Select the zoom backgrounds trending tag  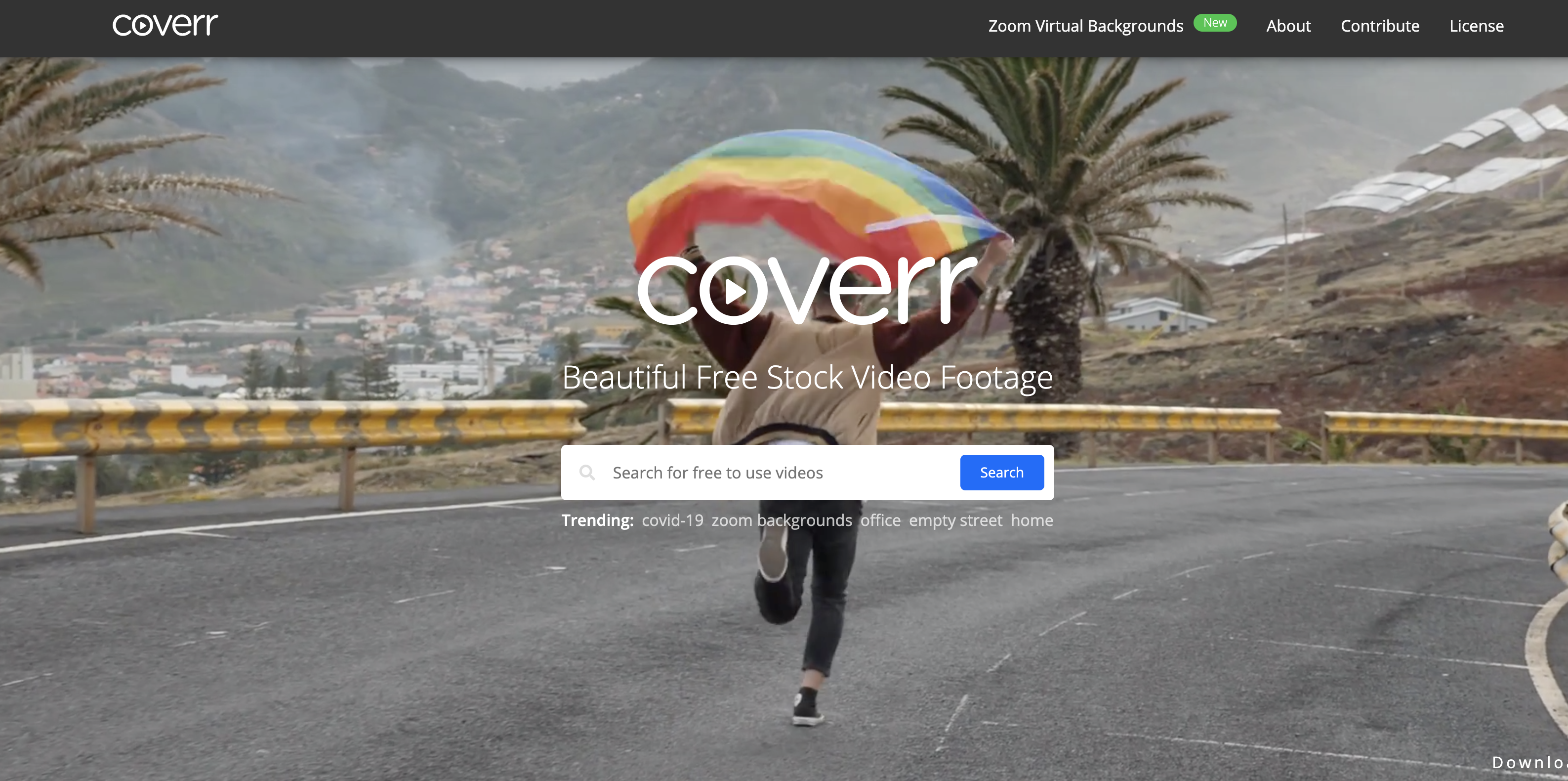pyautogui.click(x=782, y=521)
